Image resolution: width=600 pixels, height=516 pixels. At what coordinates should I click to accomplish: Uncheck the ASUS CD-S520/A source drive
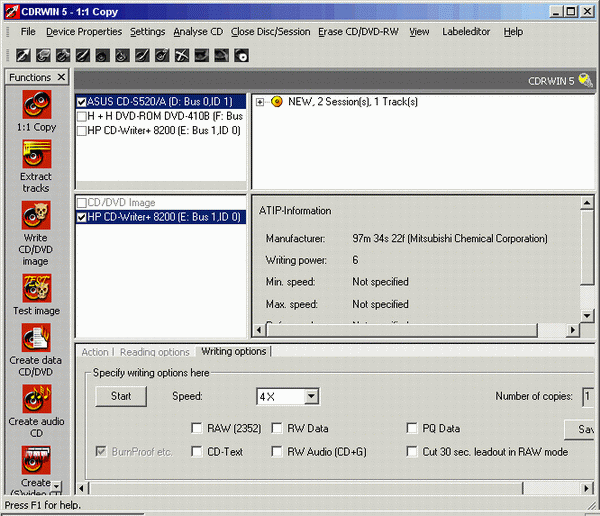82,102
